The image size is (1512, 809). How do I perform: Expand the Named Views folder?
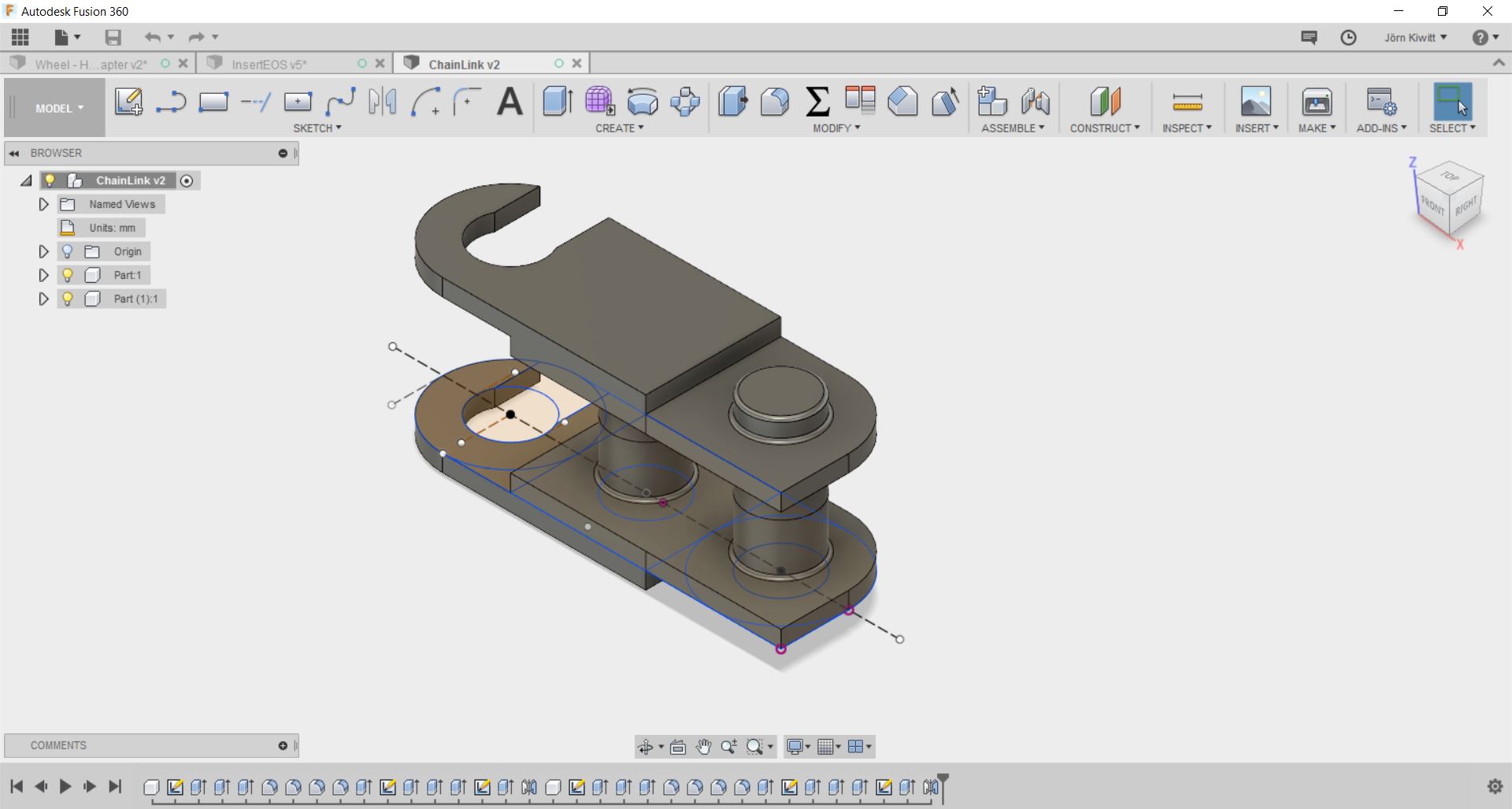[x=44, y=204]
